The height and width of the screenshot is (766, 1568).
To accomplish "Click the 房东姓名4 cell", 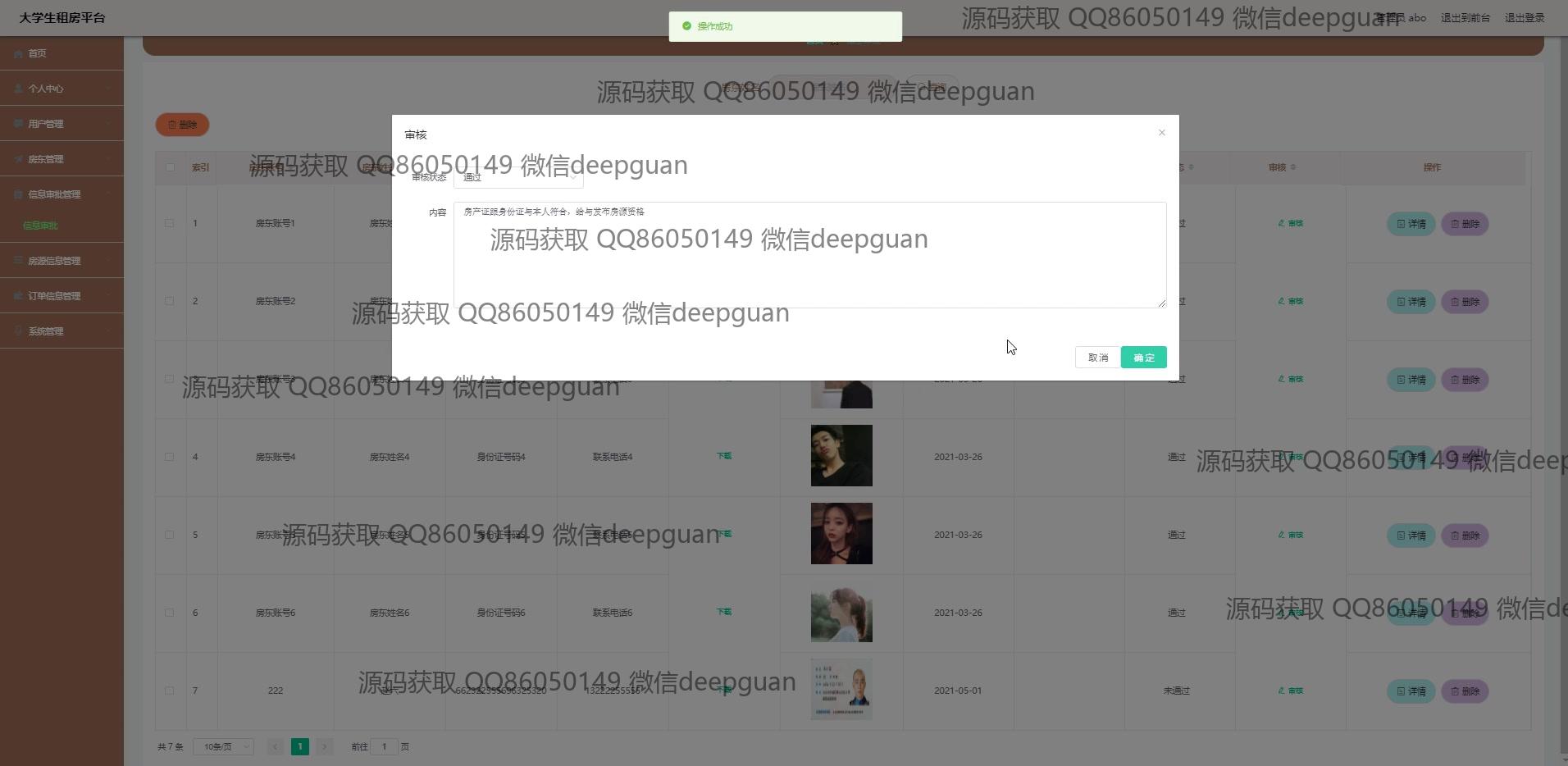I will (390, 457).
